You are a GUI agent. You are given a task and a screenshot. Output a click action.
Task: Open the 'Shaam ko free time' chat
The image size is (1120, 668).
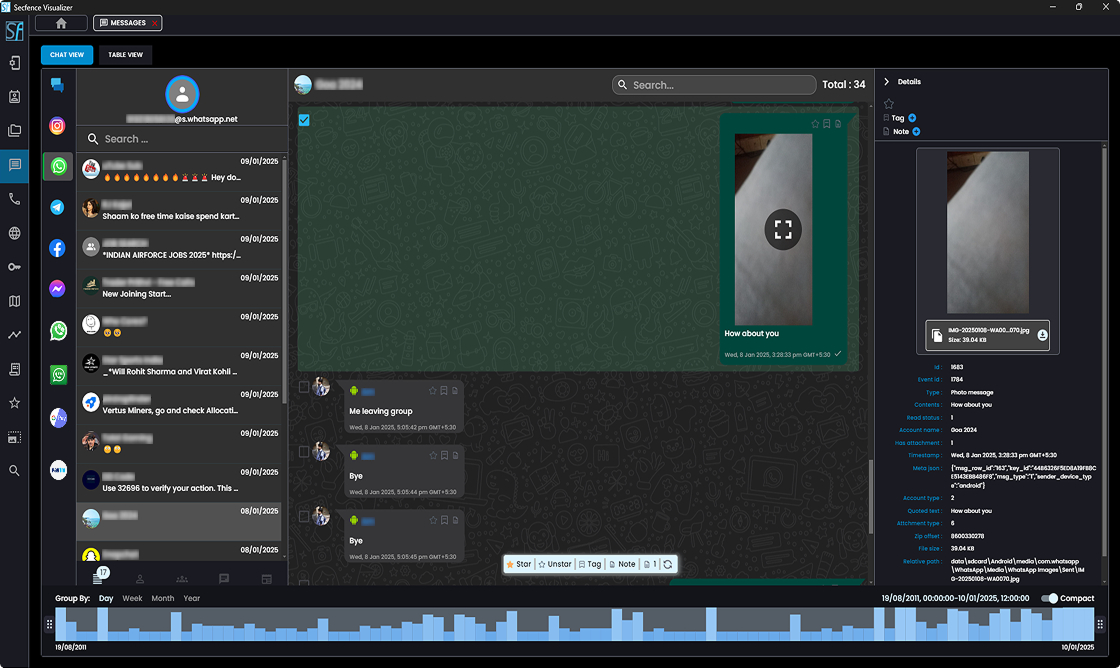pyautogui.click(x=179, y=210)
